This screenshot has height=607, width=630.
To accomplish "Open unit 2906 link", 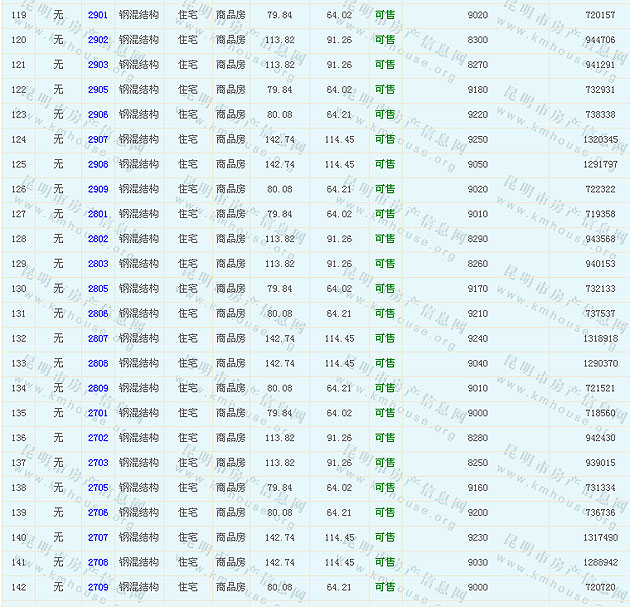I will 97,115.
